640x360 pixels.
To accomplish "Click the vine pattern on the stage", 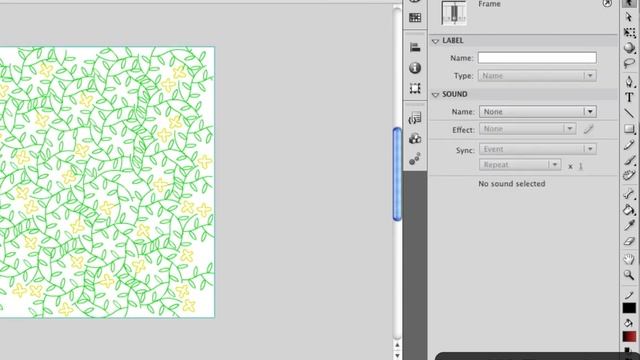I will (107, 182).
